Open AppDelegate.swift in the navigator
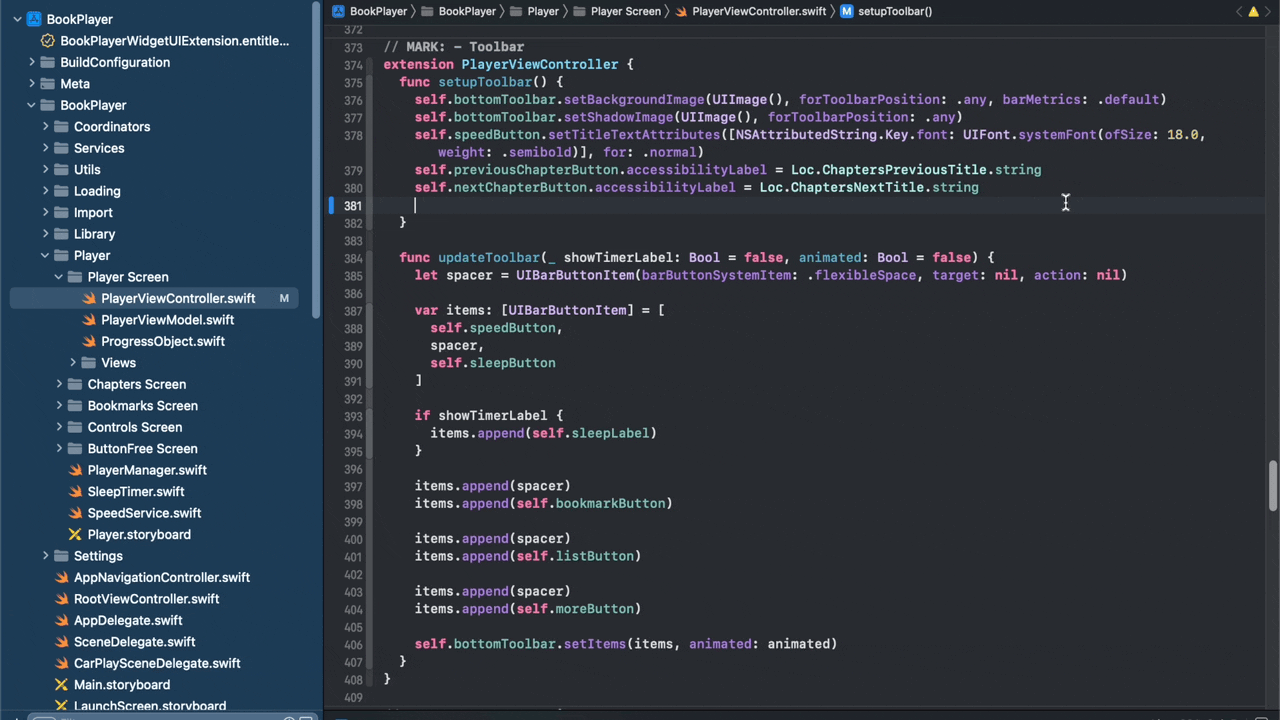Viewport: 1280px width, 720px height. coord(128,620)
